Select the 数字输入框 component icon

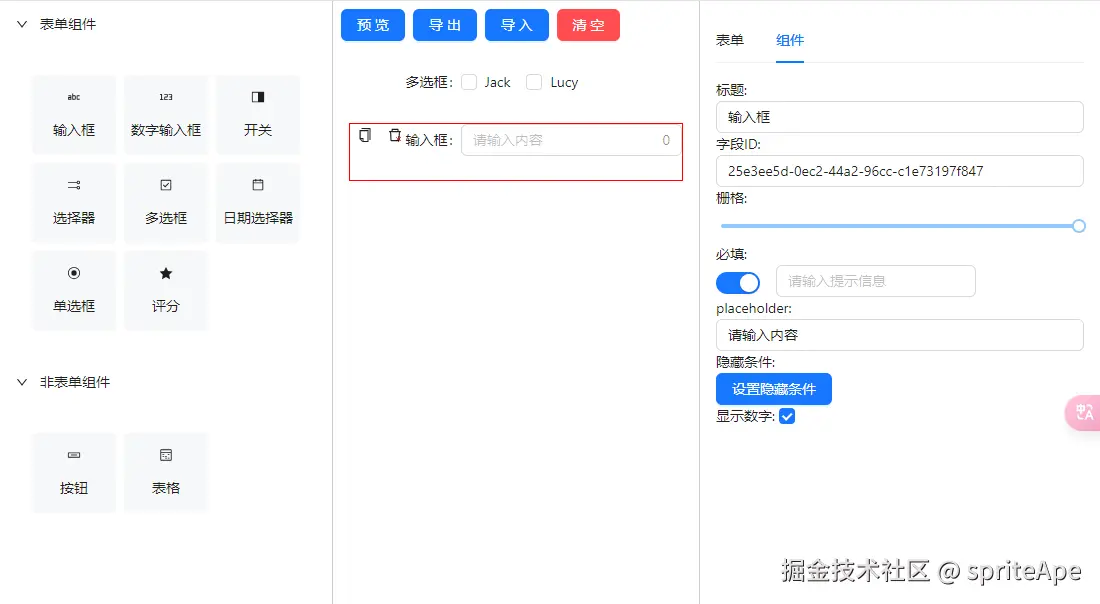pos(166,97)
